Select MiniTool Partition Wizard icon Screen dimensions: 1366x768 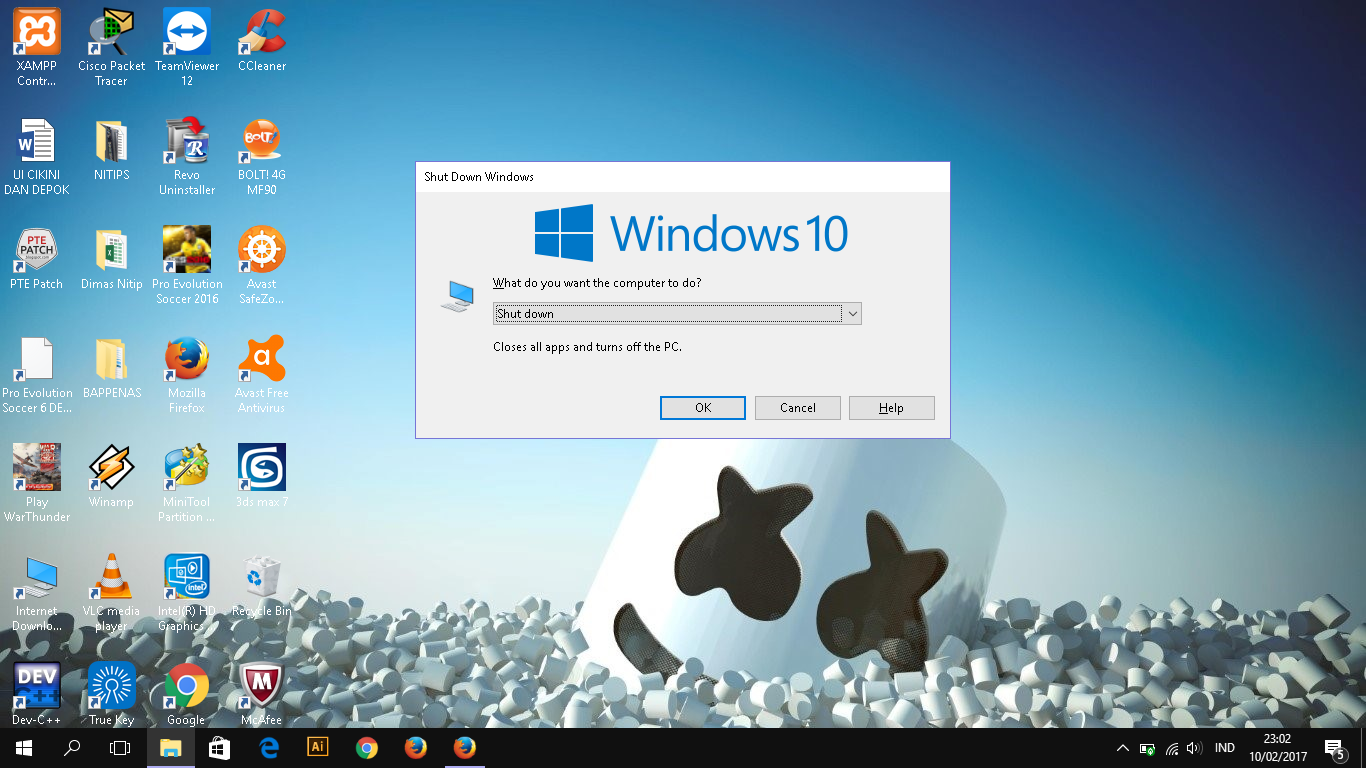(x=187, y=484)
